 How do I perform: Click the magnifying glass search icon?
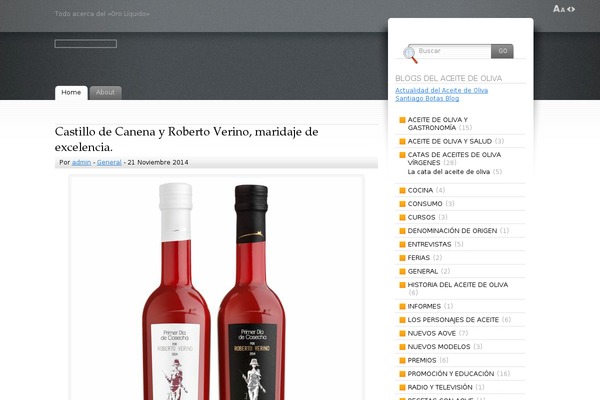[410, 54]
